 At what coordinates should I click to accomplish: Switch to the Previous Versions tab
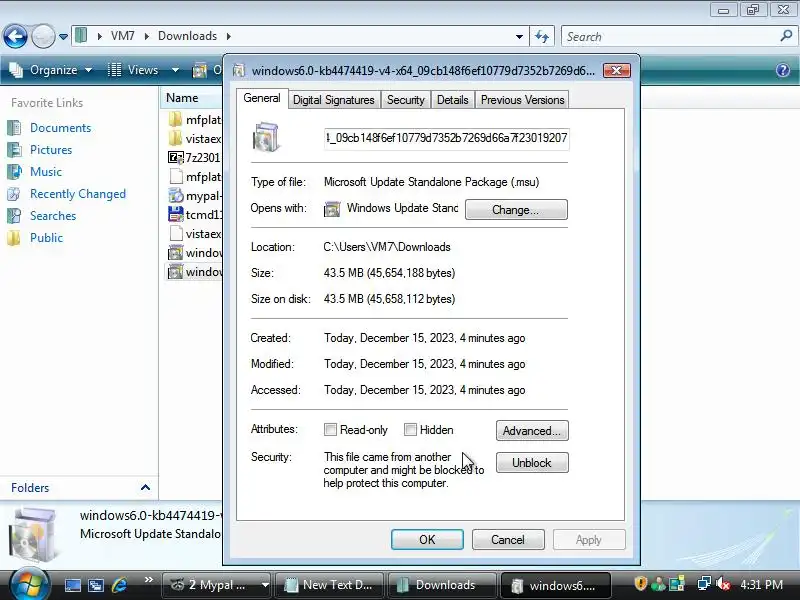(x=522, y=100)
